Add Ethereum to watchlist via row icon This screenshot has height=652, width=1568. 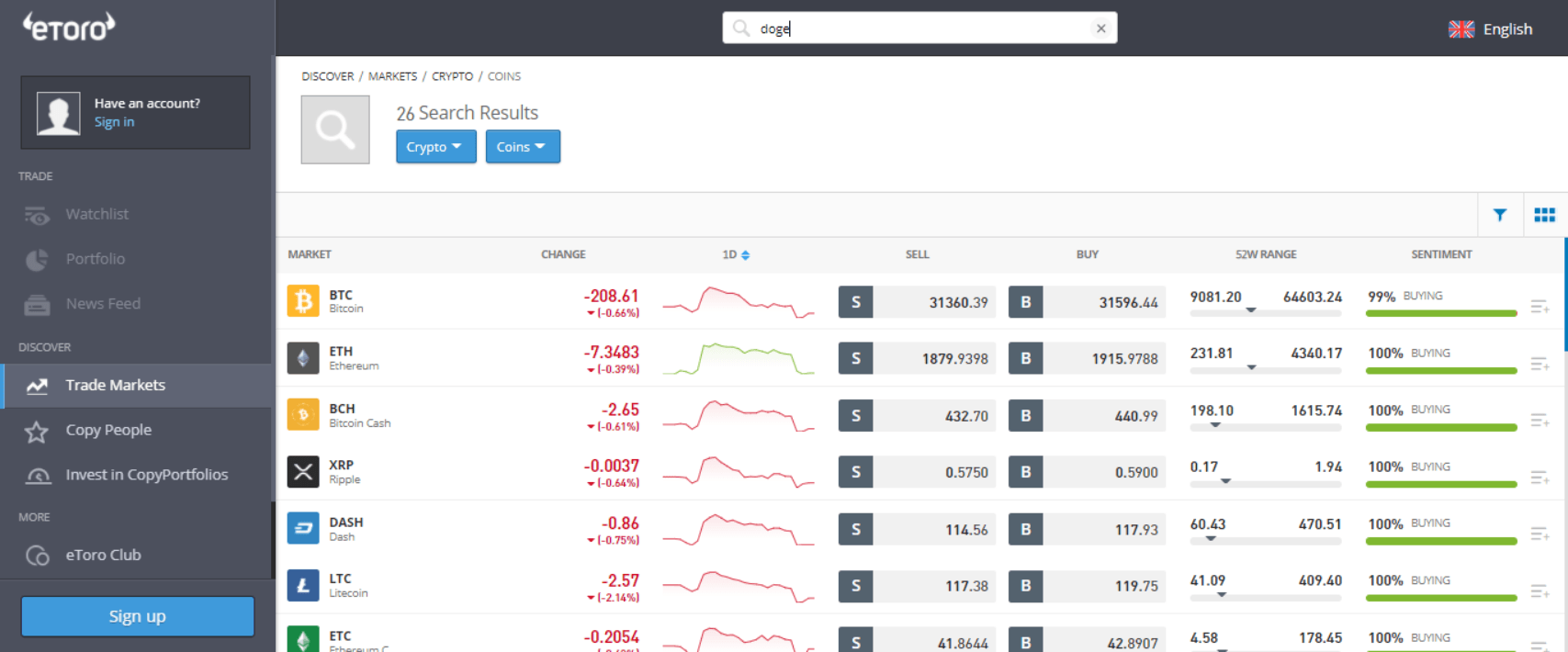coord(1540,364)
